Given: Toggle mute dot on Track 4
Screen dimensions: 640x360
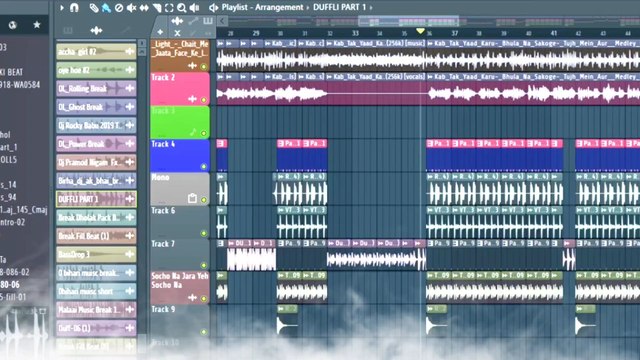Looking at the screenshot, I should click(204, 167).
